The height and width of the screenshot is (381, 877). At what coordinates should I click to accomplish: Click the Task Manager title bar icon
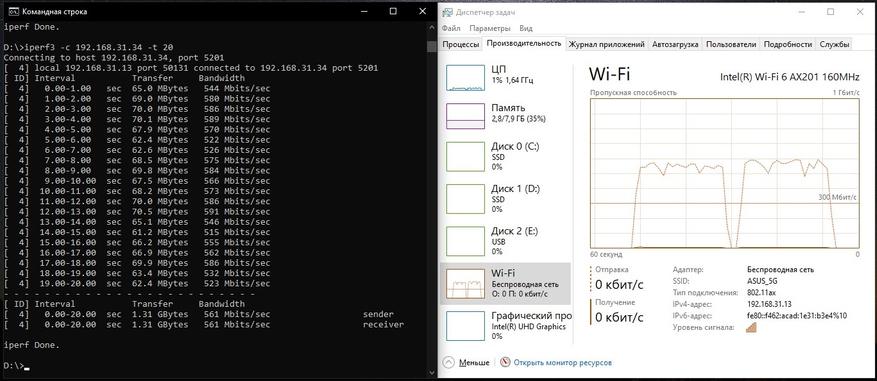[x=447, y=12]
